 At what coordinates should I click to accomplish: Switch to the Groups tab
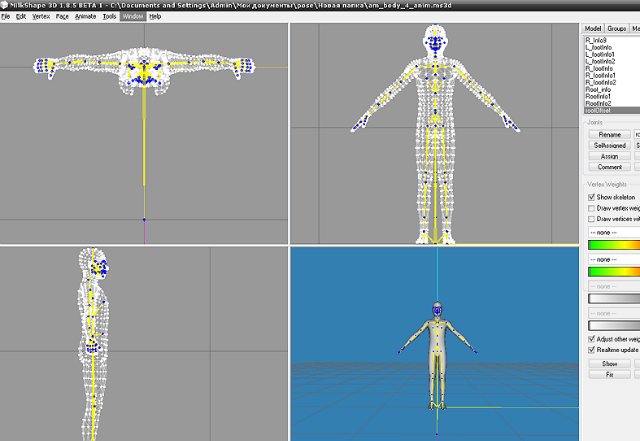(x=617, y=29)
